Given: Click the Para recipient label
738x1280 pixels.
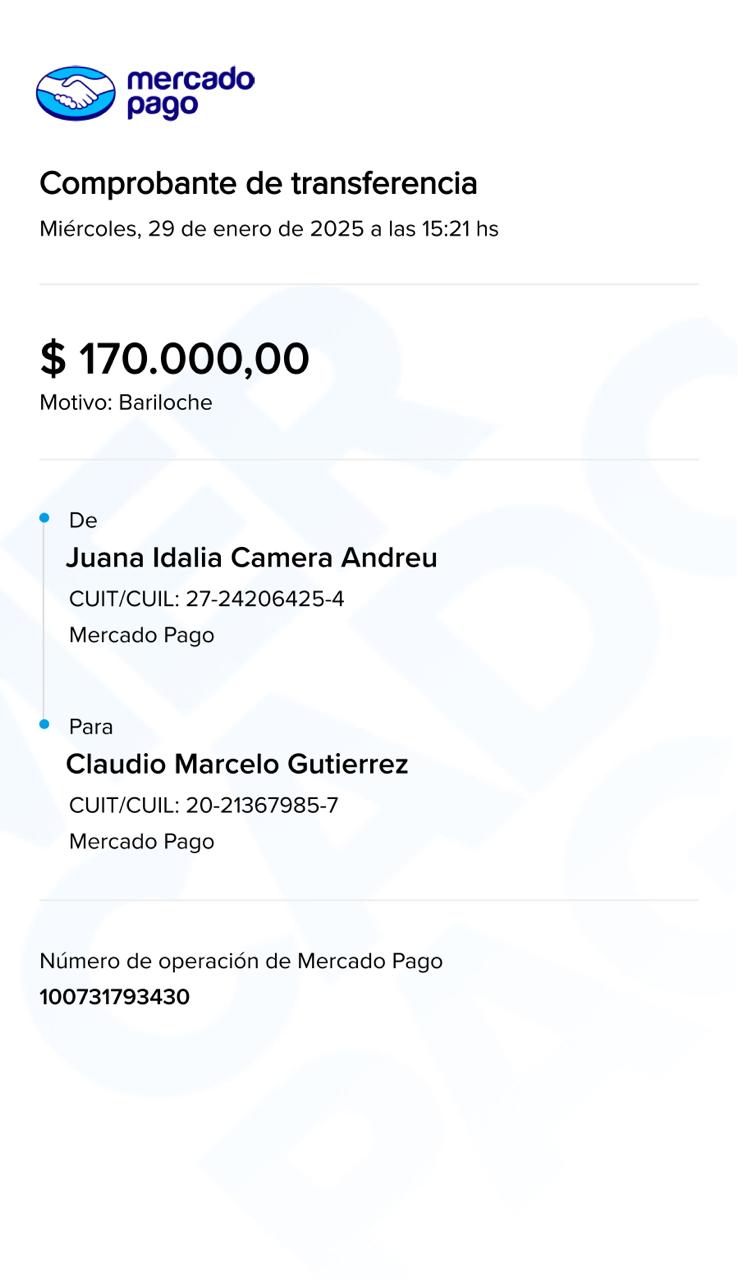Looking at the screenshot, I should 91,726.
